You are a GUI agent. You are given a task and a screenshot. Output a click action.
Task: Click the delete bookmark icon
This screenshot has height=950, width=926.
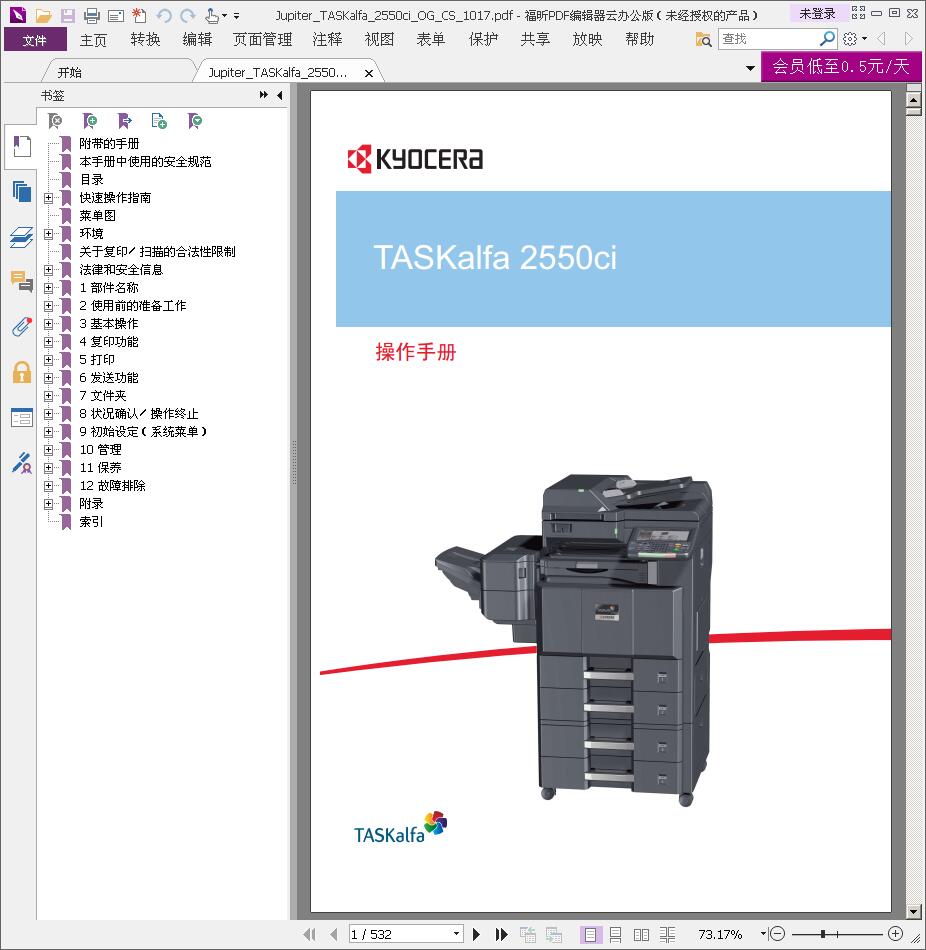tap(55, 121)
